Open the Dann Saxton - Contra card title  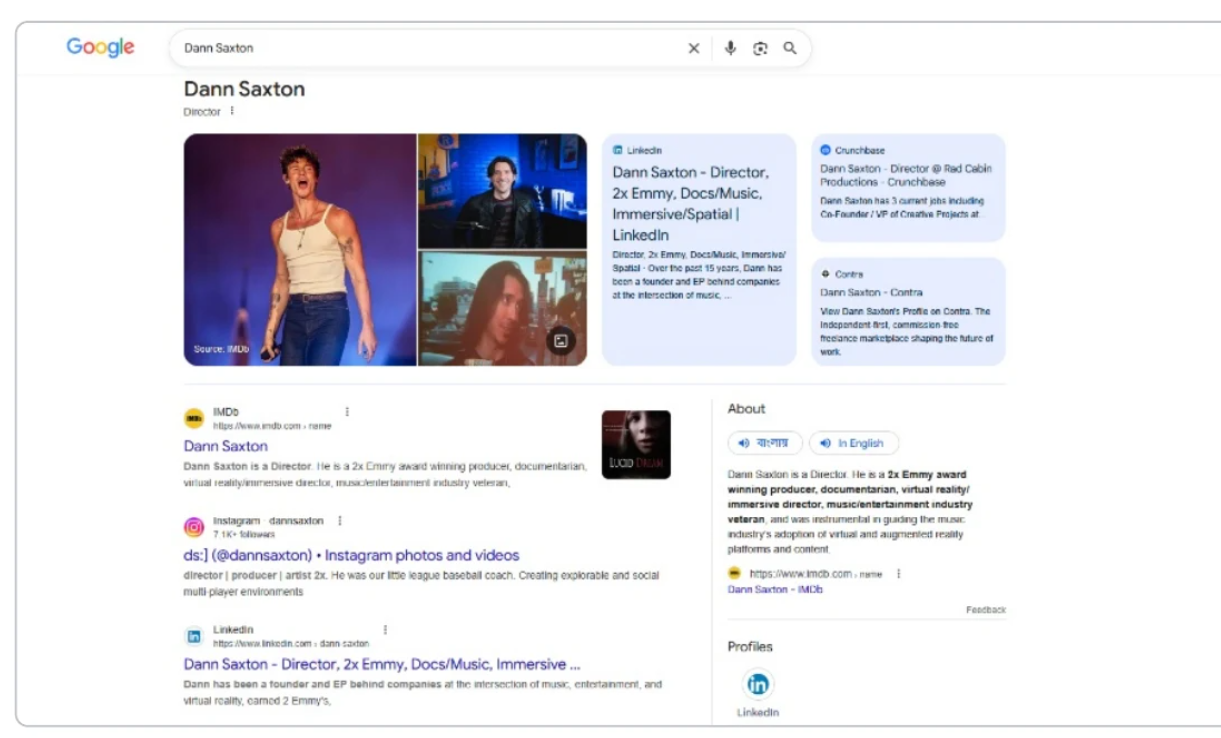coord(871,292)
